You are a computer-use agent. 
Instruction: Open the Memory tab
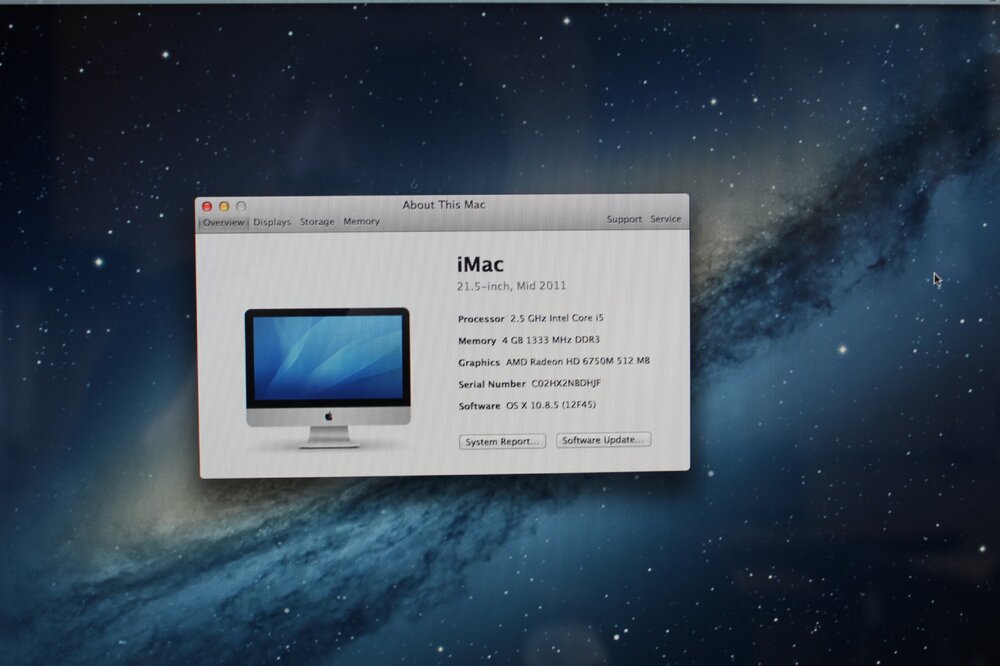pos(362,221)
